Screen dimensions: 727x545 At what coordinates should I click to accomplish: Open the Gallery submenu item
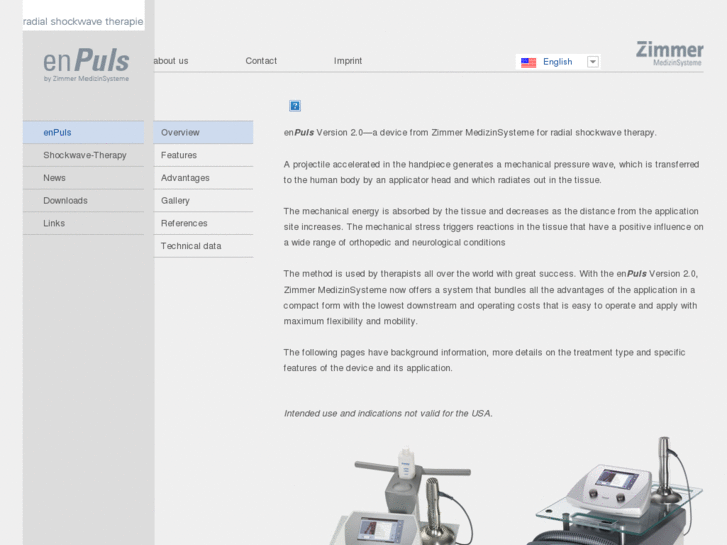(x=204, y=200)
